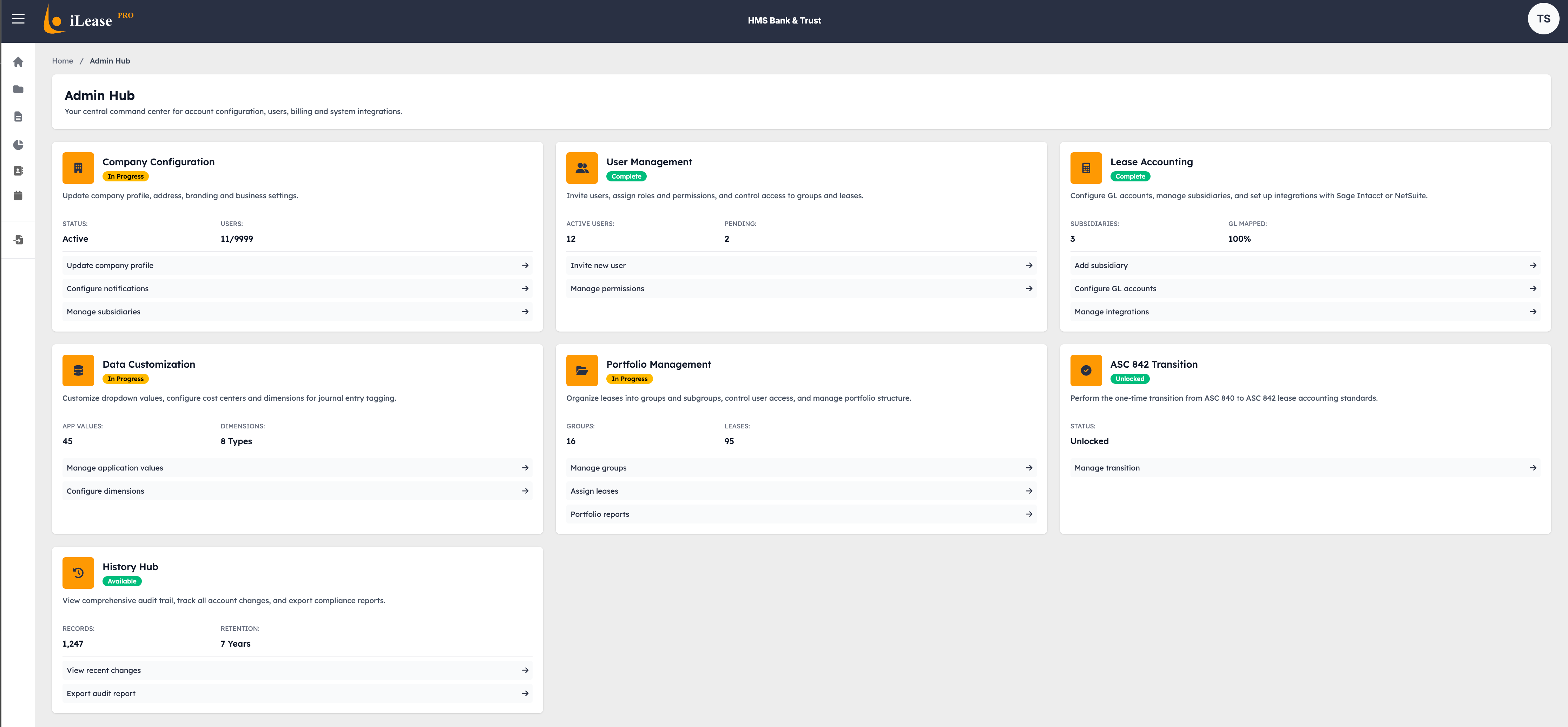Expand the Configure GL accounts arrow
Image resolution: width=1568 pixels, height=727 pixels.
[x=1533, y=288]
